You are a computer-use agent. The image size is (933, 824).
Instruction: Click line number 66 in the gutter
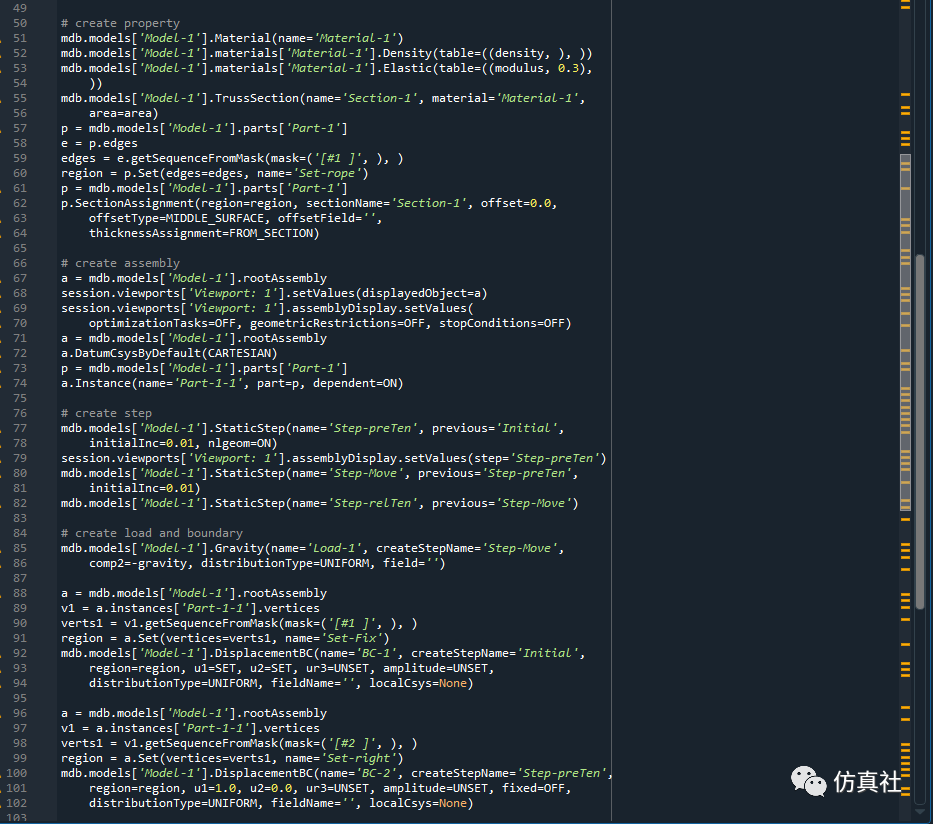point(20,263)
